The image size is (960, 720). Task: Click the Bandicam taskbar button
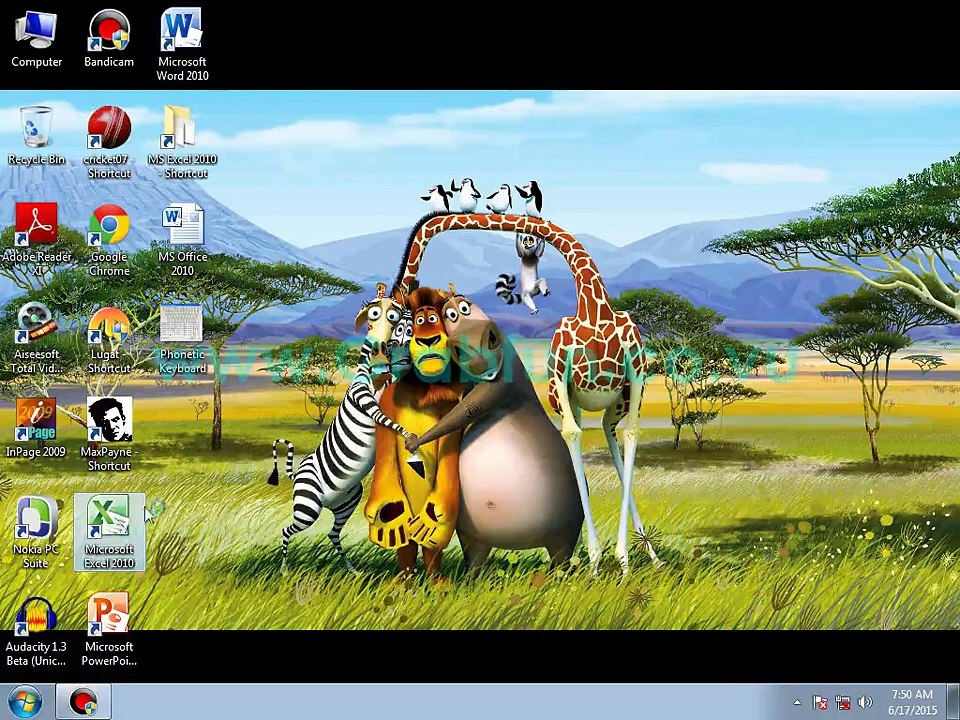coord(83,702)
